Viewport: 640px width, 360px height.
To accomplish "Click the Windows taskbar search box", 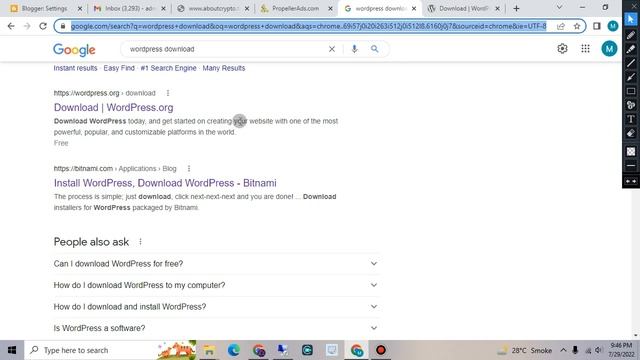I will pyautogui.click(x=110, y=350).
